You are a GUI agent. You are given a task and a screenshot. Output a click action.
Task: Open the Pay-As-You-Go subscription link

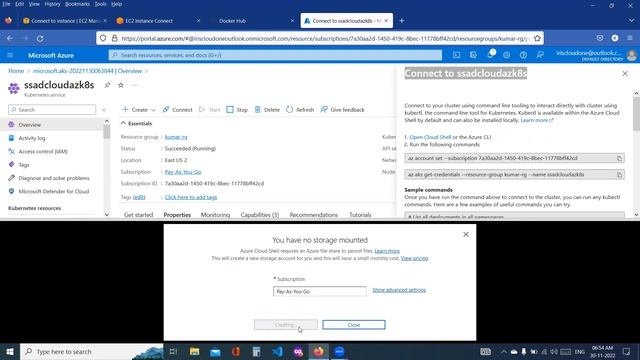point(183,172)
